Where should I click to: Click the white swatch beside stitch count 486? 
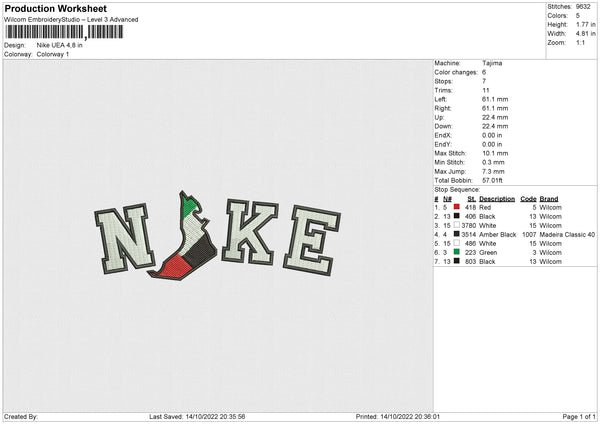tap(457, 243)
